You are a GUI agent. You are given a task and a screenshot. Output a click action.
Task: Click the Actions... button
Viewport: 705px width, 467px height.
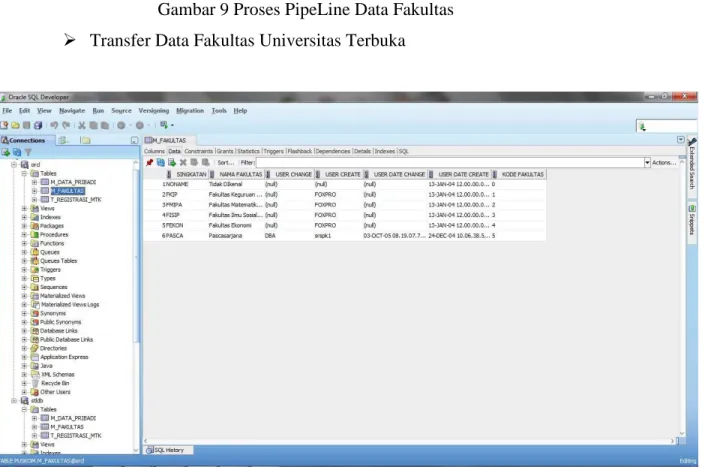[664, 163]
